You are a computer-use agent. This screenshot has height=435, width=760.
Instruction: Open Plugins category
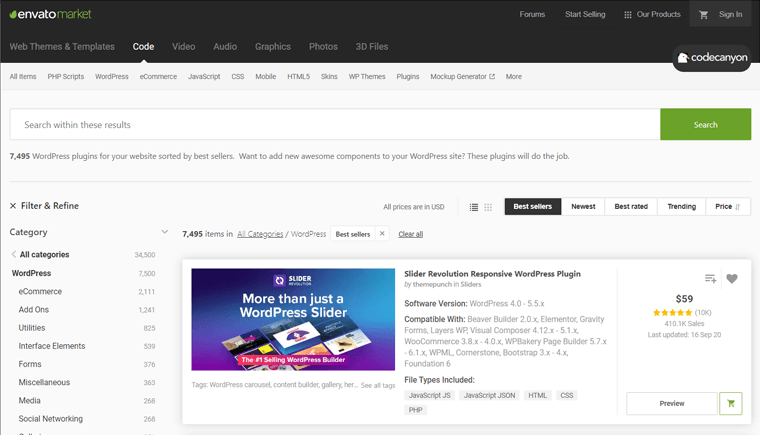coord(408,77)
